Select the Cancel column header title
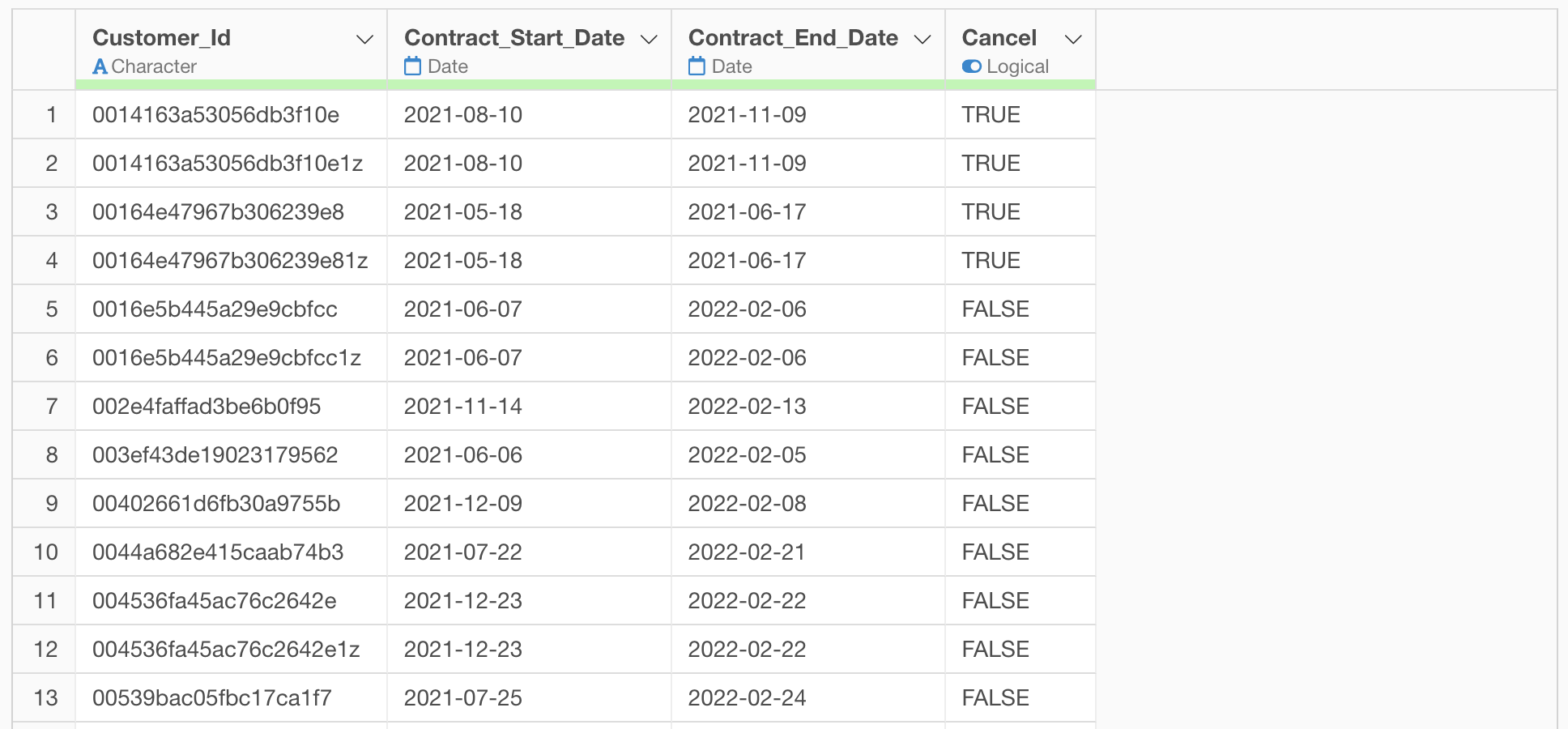The width and height of the screenshot is (1568, 729). coord(999,37)
